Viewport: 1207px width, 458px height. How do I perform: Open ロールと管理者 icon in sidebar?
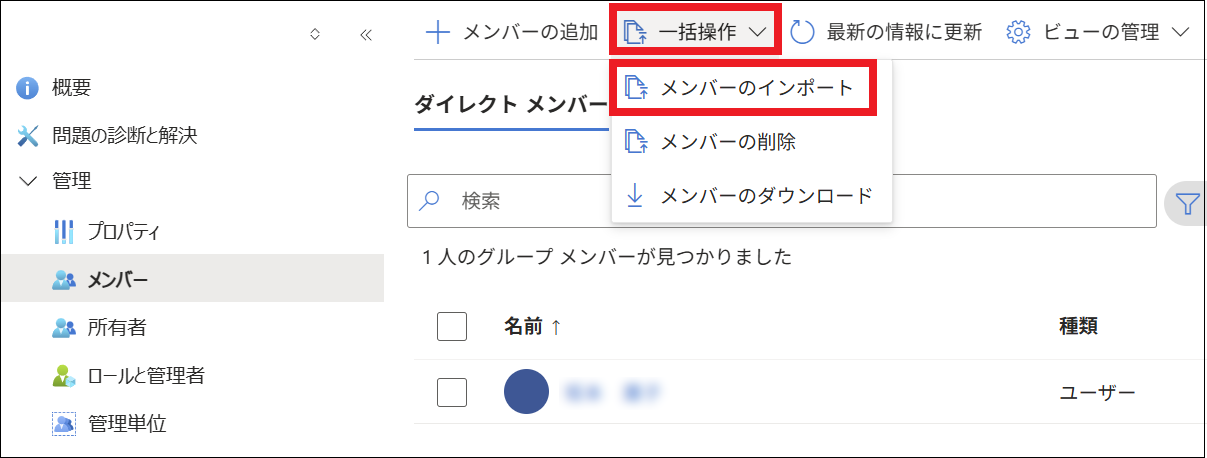tap(63, 376)
